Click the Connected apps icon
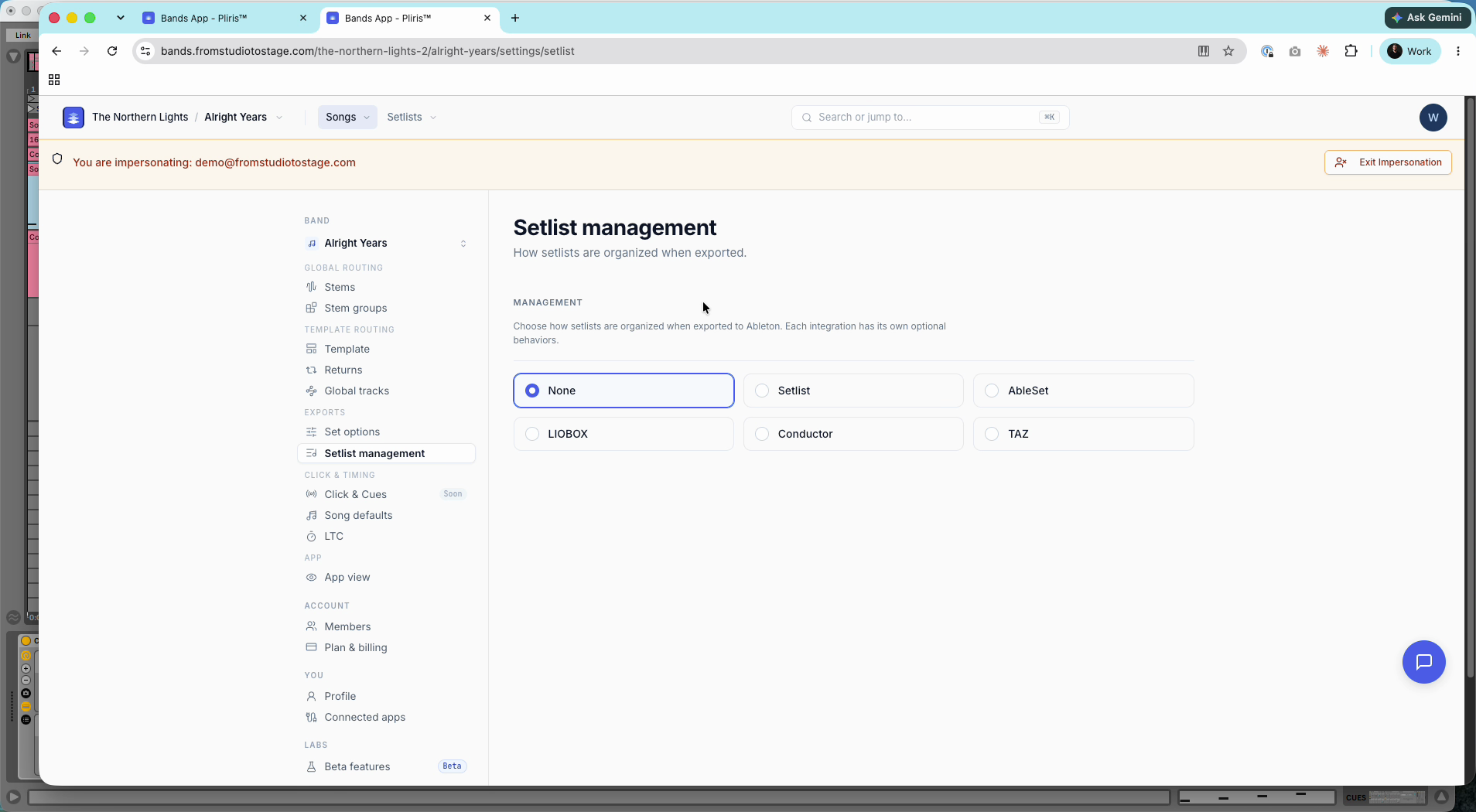Screen dimensions: 1476x812 311,717
